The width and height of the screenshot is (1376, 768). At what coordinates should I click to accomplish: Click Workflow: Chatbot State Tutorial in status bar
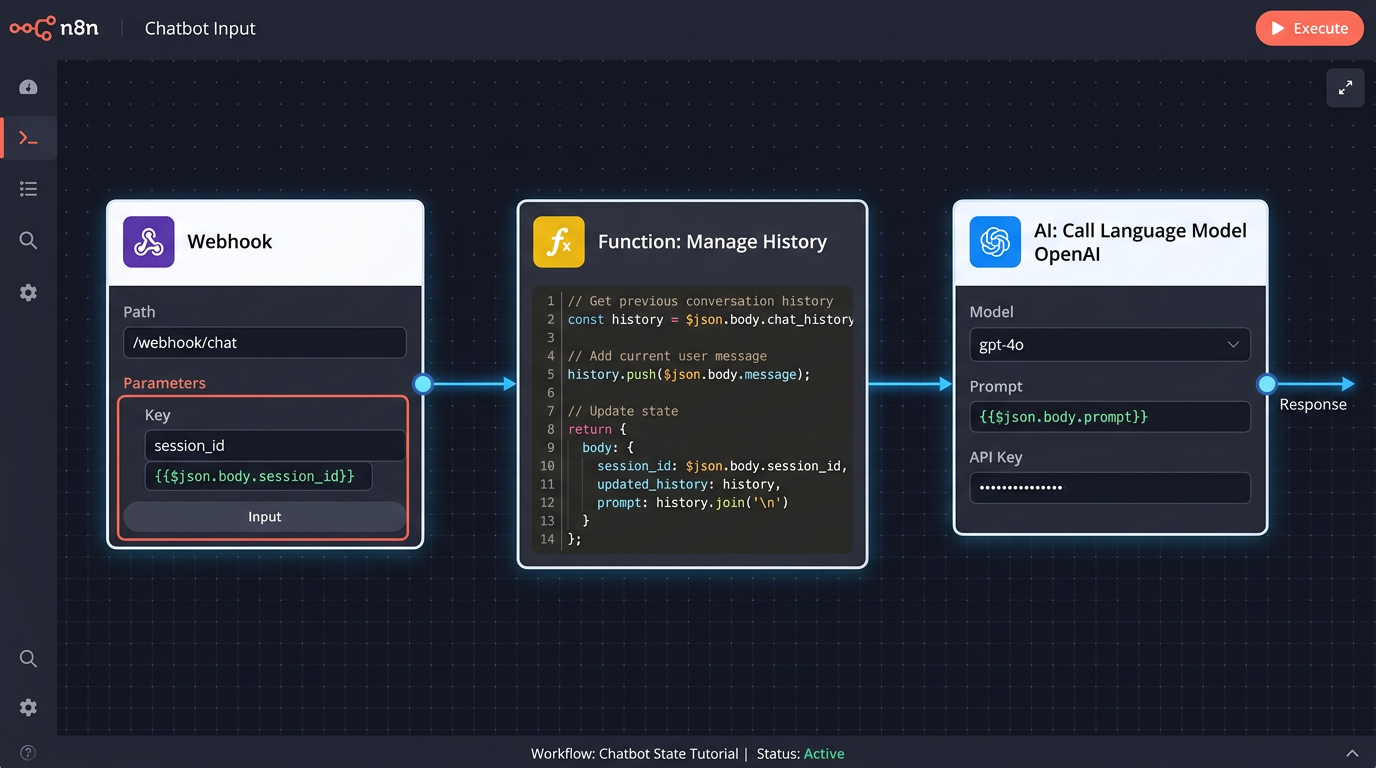(634, 754)
